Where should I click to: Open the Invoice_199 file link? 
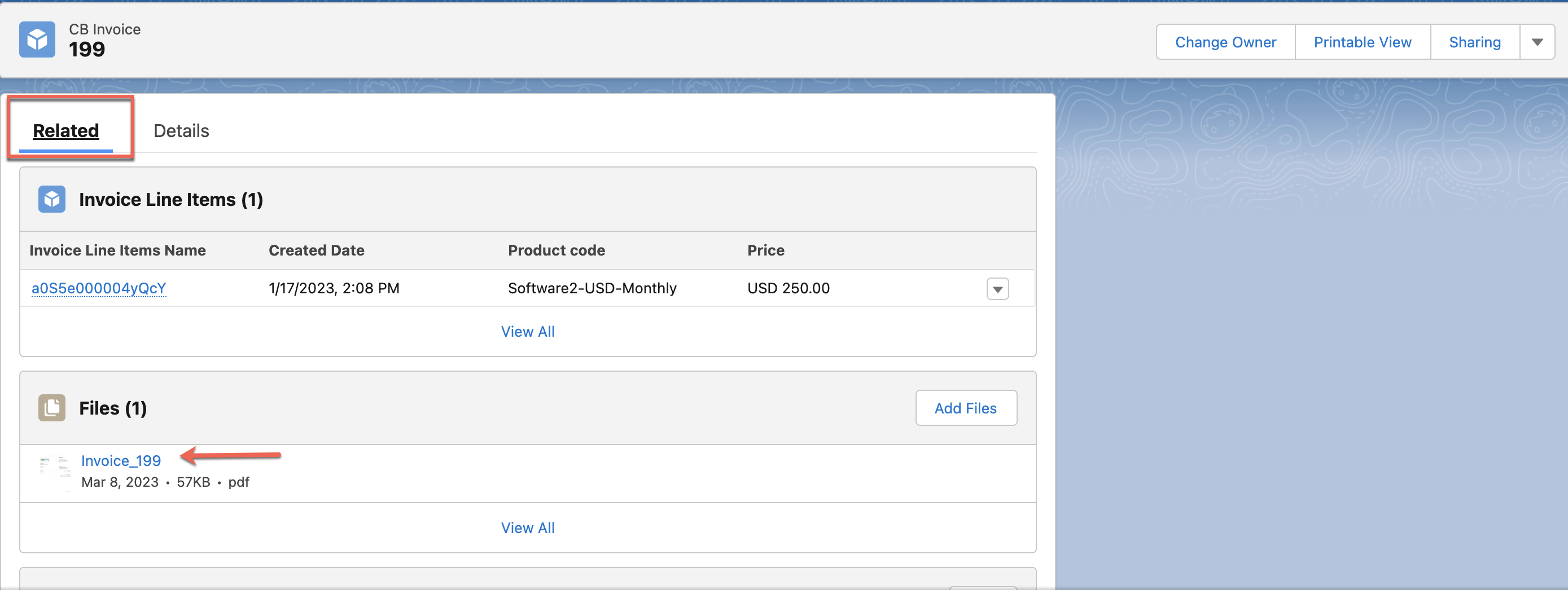[121, 460]
